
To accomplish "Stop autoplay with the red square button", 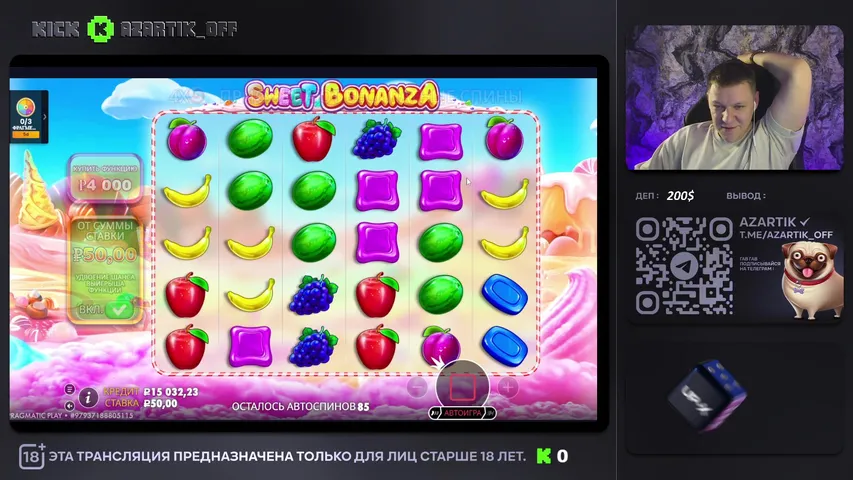I will pyautogui.click(x=462, y=386).
